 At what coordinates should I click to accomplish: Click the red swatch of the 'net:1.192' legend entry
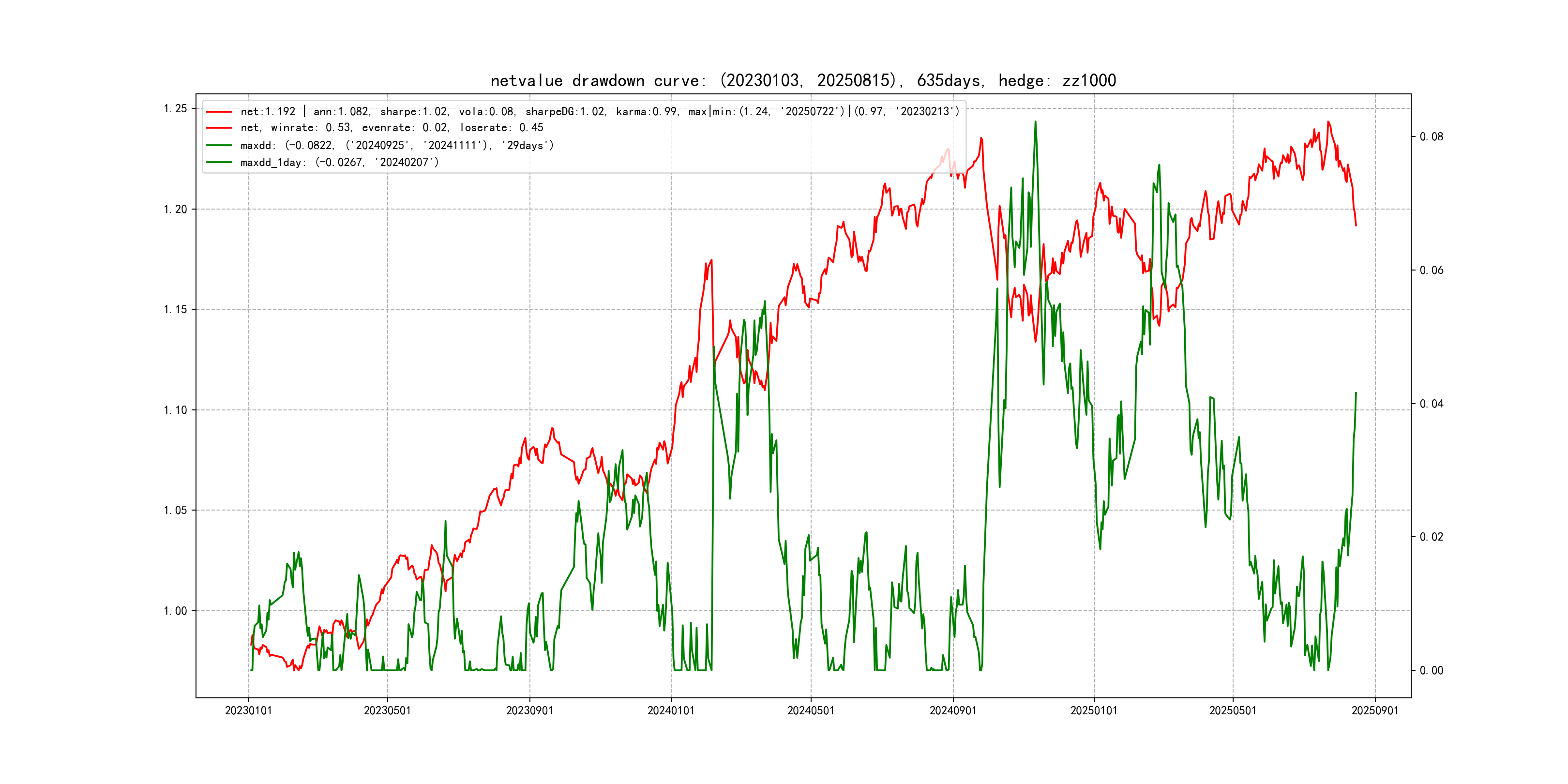coord(219,112)
